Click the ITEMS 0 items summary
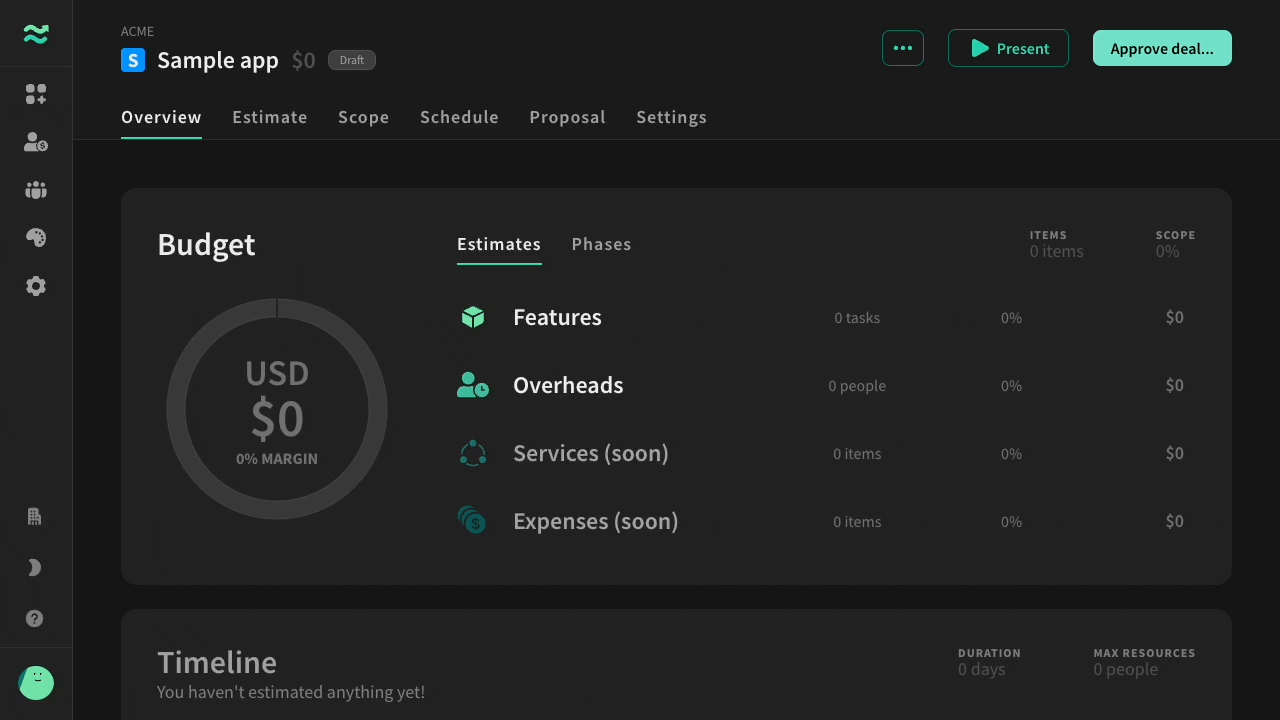1280x720 pixels. click(1057, 244)
